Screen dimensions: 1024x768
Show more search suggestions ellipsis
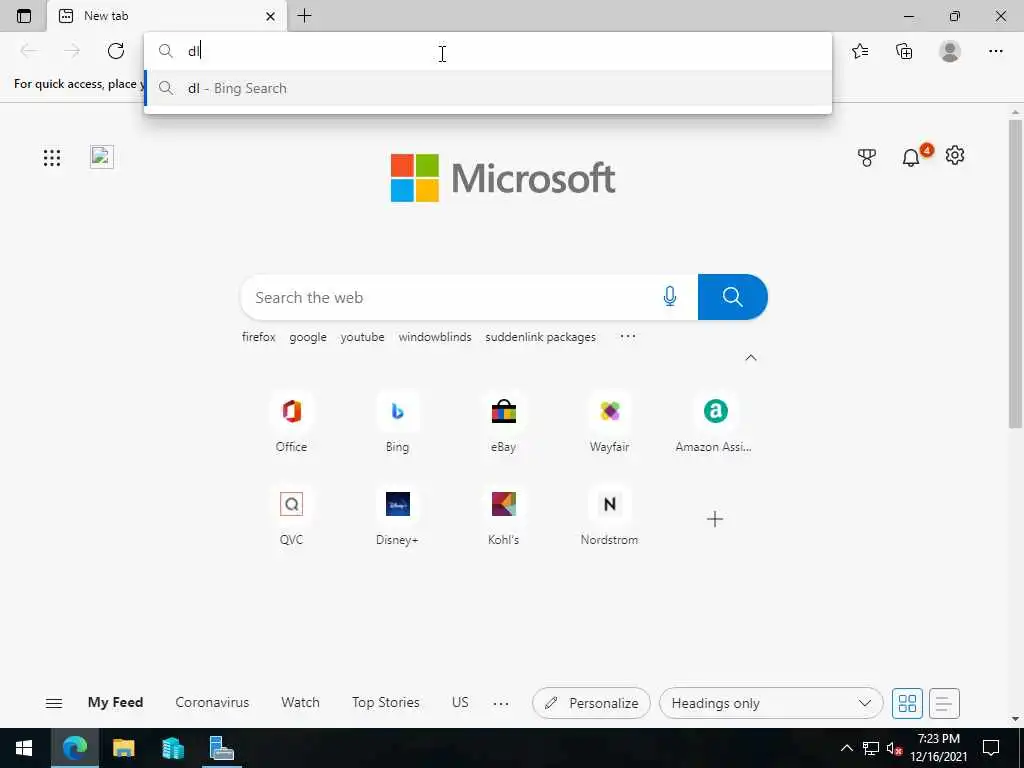click(x=628, y=336)
